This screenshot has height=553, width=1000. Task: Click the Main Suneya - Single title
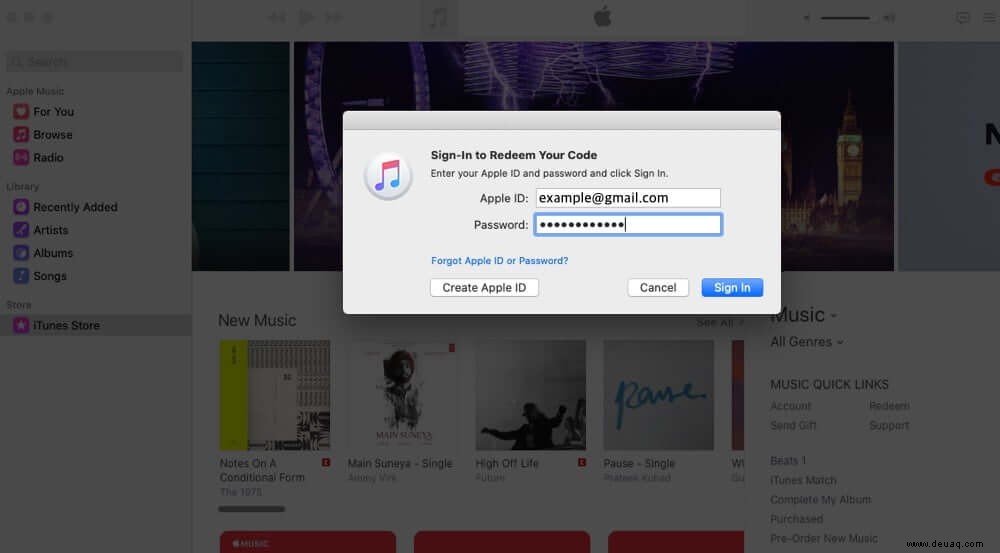[400, 464]
